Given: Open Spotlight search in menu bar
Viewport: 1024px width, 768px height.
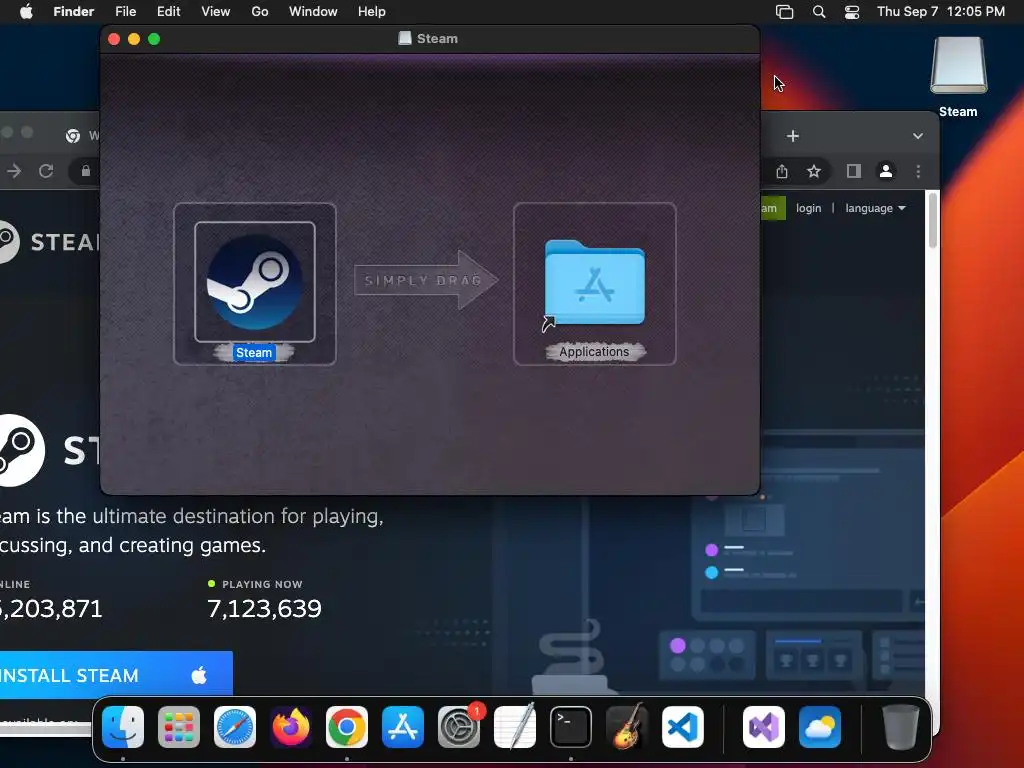Looking at the screenshot, I should (818, 12).
